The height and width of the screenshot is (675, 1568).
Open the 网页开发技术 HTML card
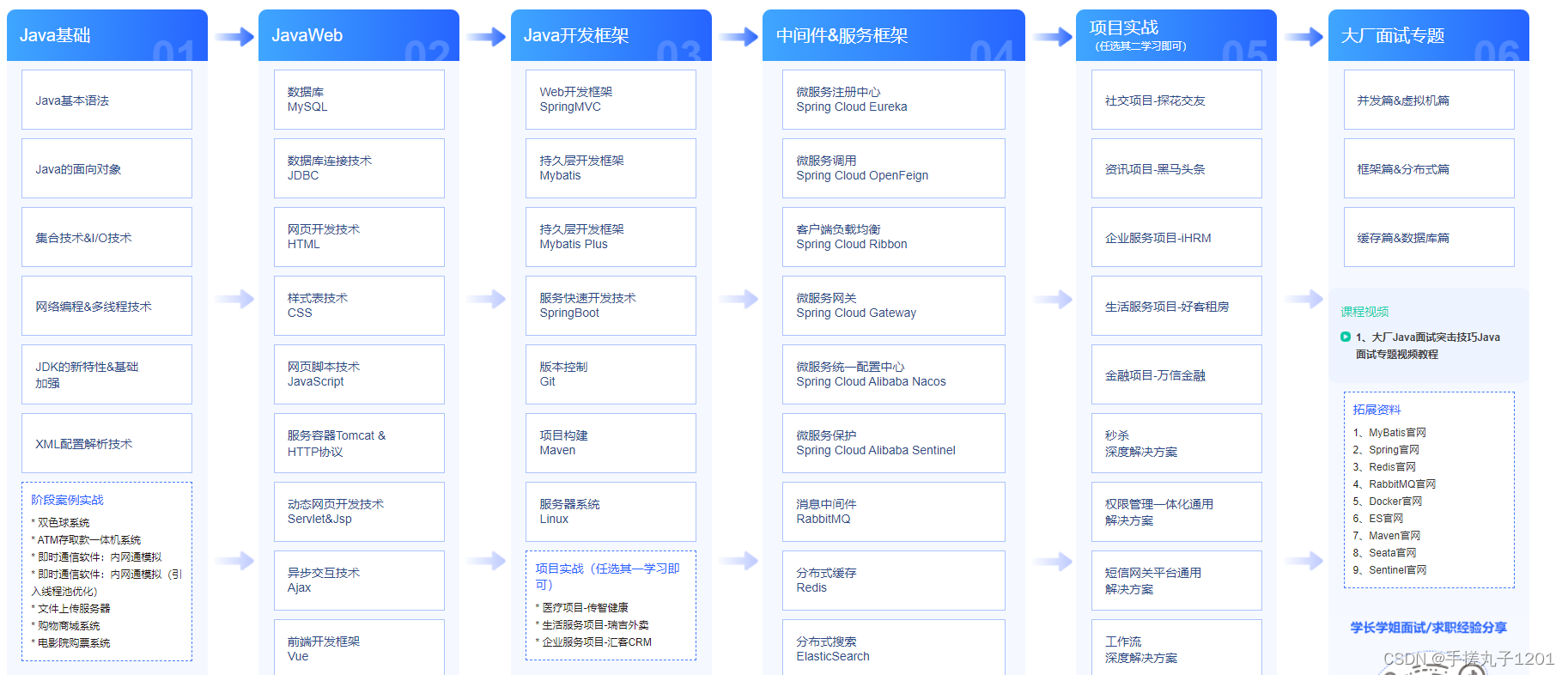click(359, 237)
